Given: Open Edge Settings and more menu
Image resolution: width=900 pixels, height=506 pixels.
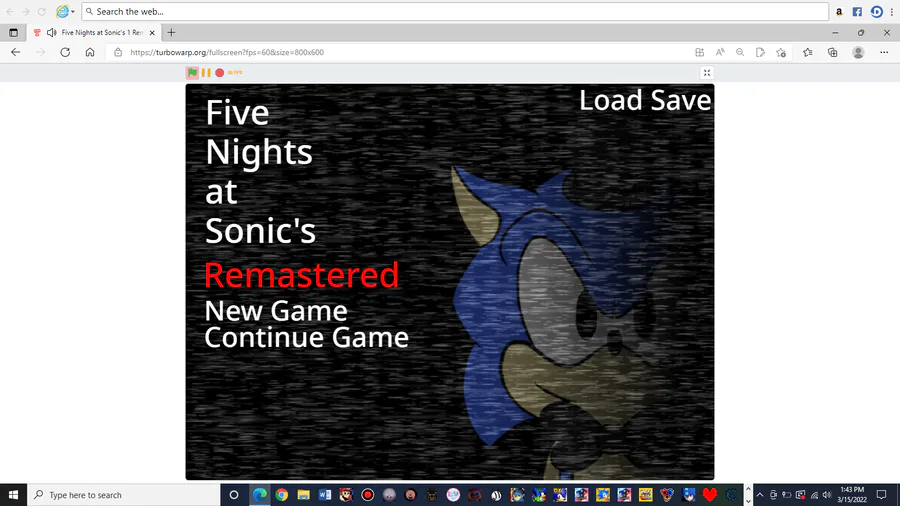Looking at the screenshot, I should (x=884, y=52).
